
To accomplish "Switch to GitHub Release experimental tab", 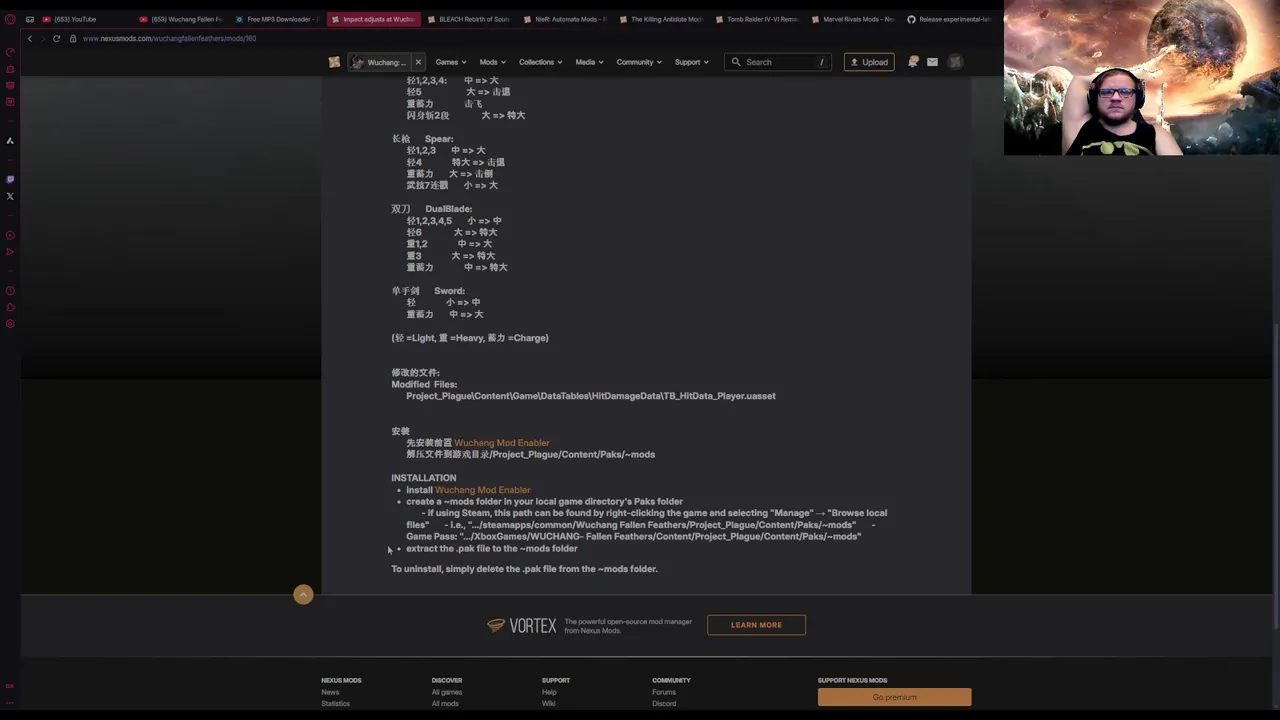I will [x=949, y=19].
